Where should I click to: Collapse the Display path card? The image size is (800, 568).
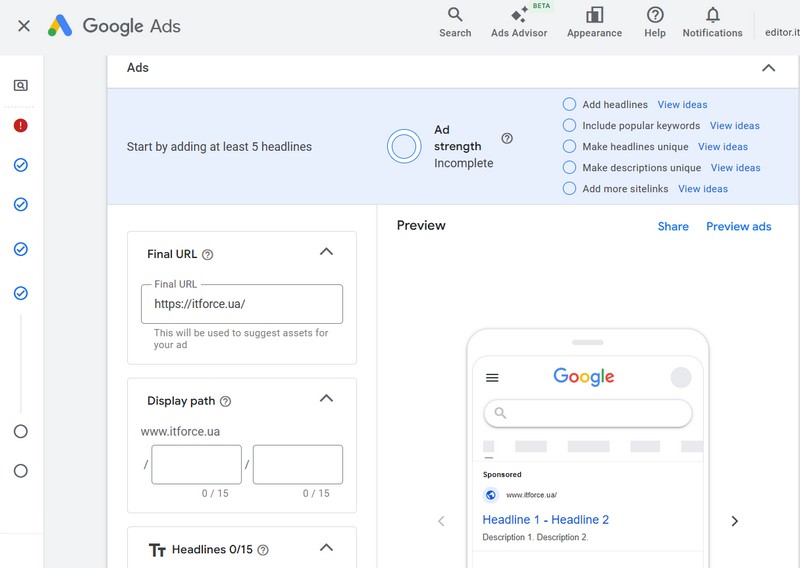[x=326, y=398]
